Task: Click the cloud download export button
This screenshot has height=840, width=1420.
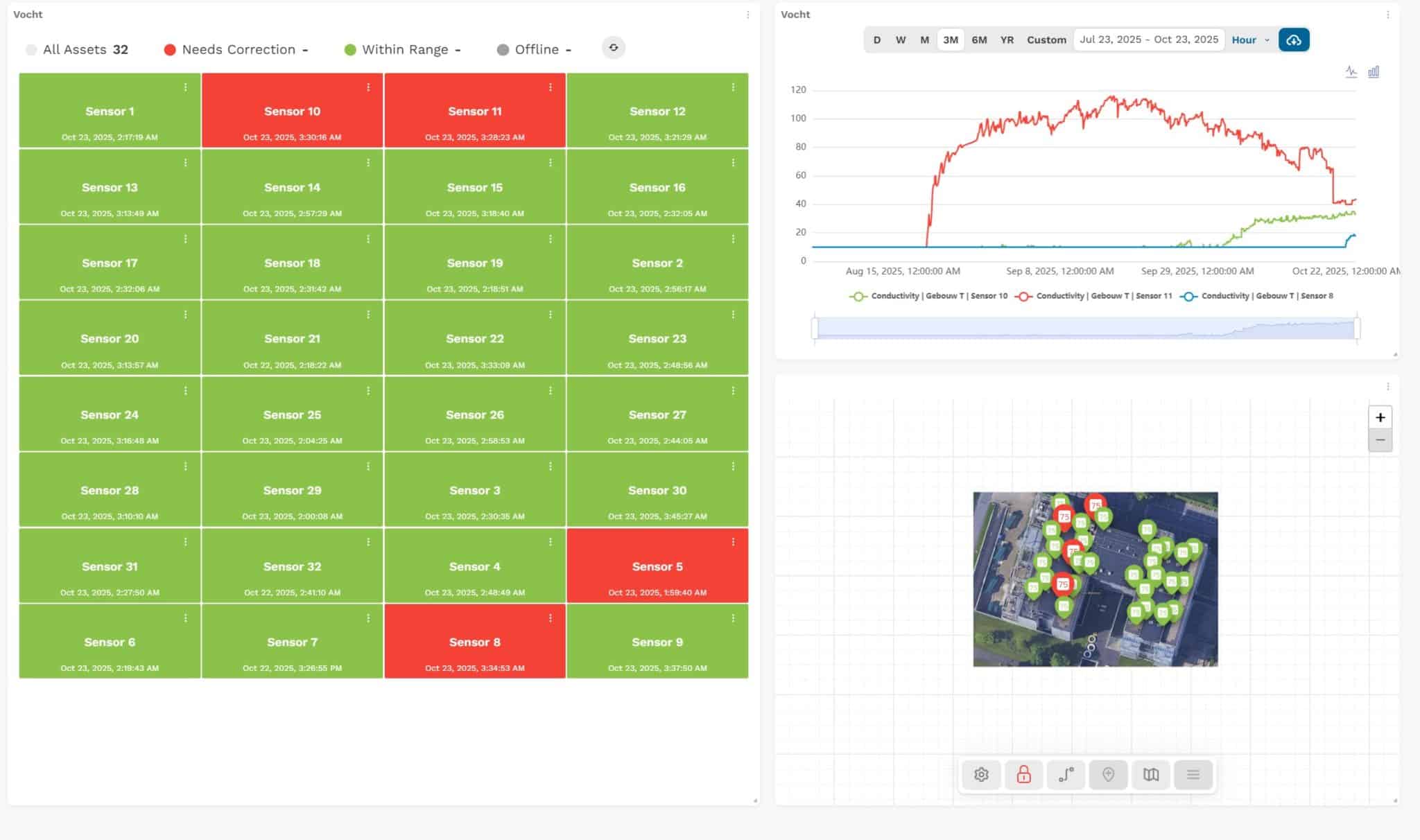Action: (x=1293, y=40)
